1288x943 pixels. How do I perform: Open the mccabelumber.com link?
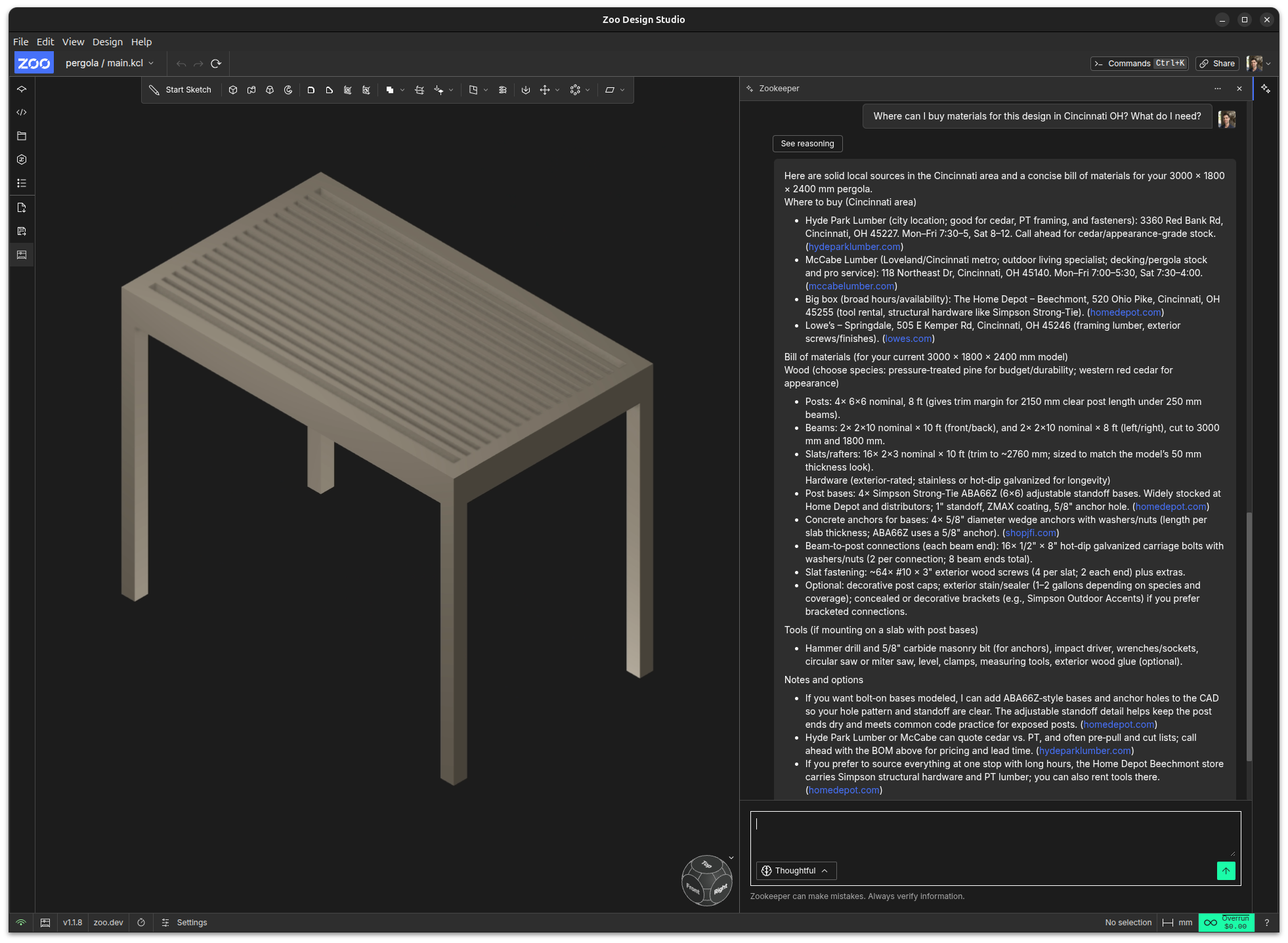point(851,286)
